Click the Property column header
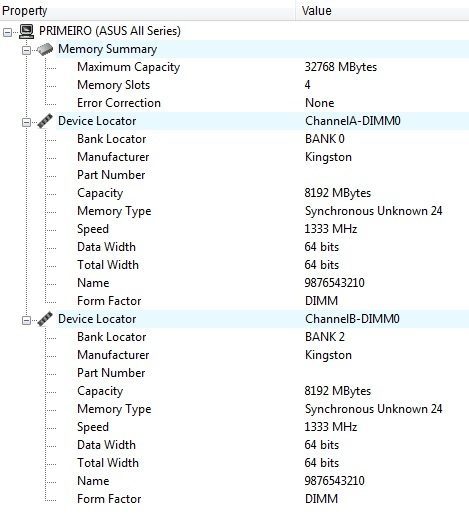The height and width of the screenshot is (519, 469). pyautogui.click(x=147, y=11)
